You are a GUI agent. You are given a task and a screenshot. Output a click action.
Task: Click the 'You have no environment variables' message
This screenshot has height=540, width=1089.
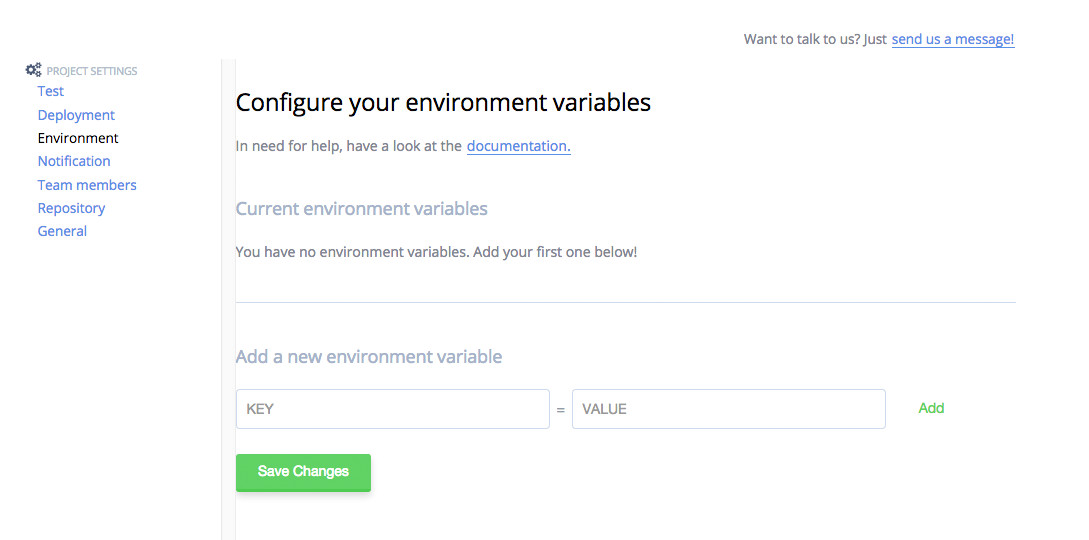(x=436, y=252)
